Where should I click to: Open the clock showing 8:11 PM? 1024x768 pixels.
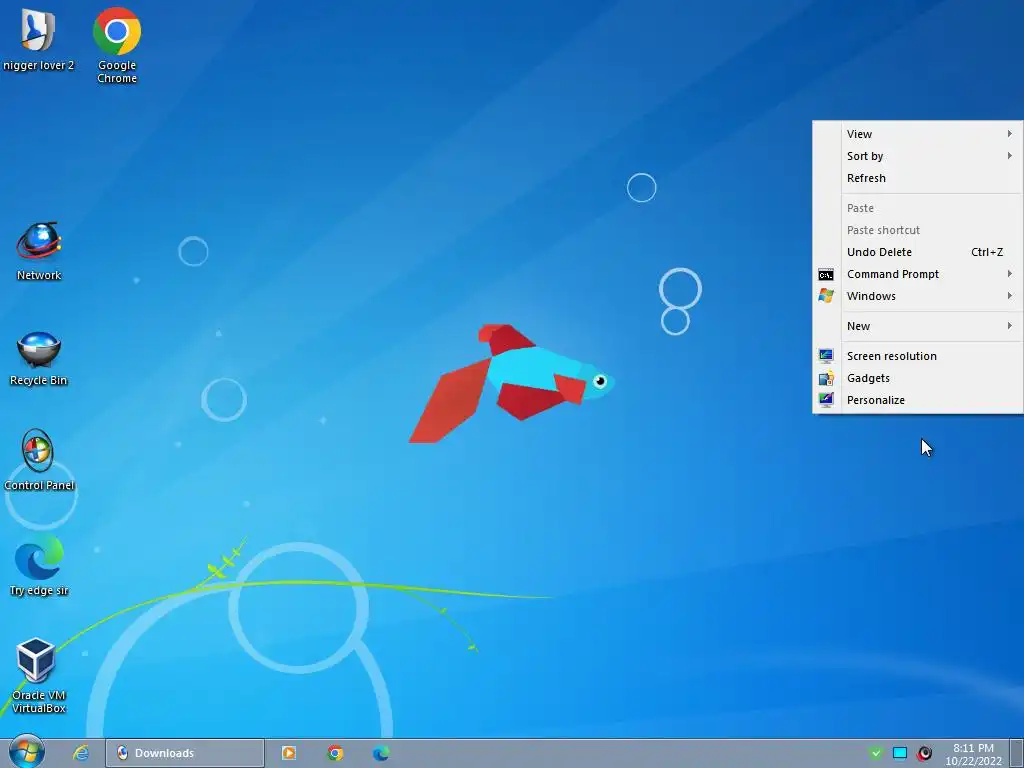(x=973, y=754)
